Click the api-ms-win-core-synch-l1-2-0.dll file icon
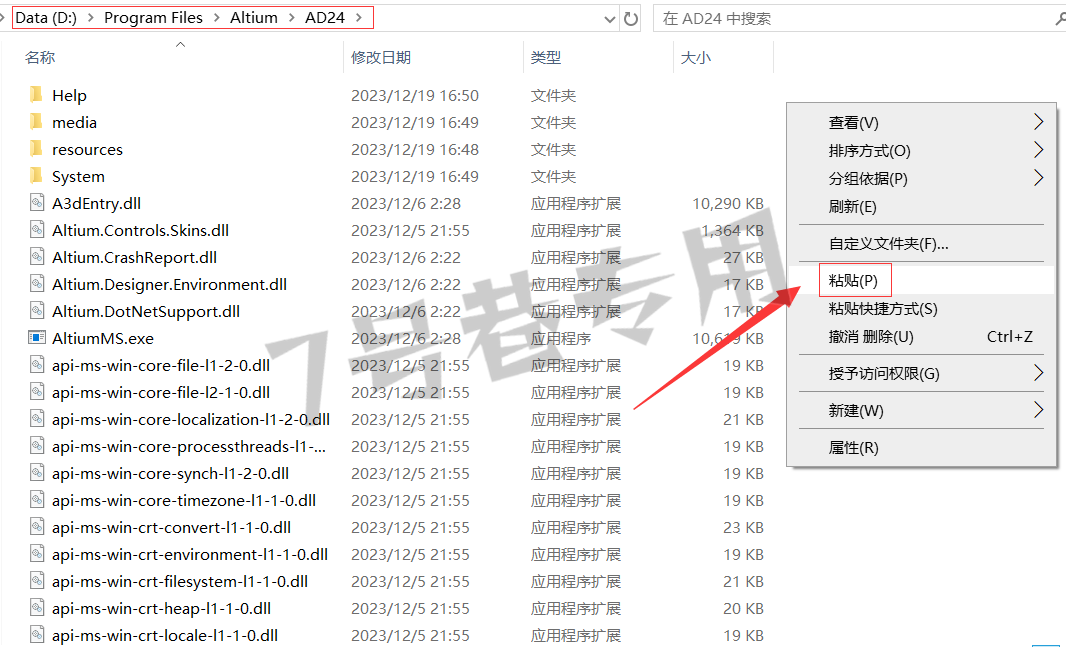 (37, 473)
